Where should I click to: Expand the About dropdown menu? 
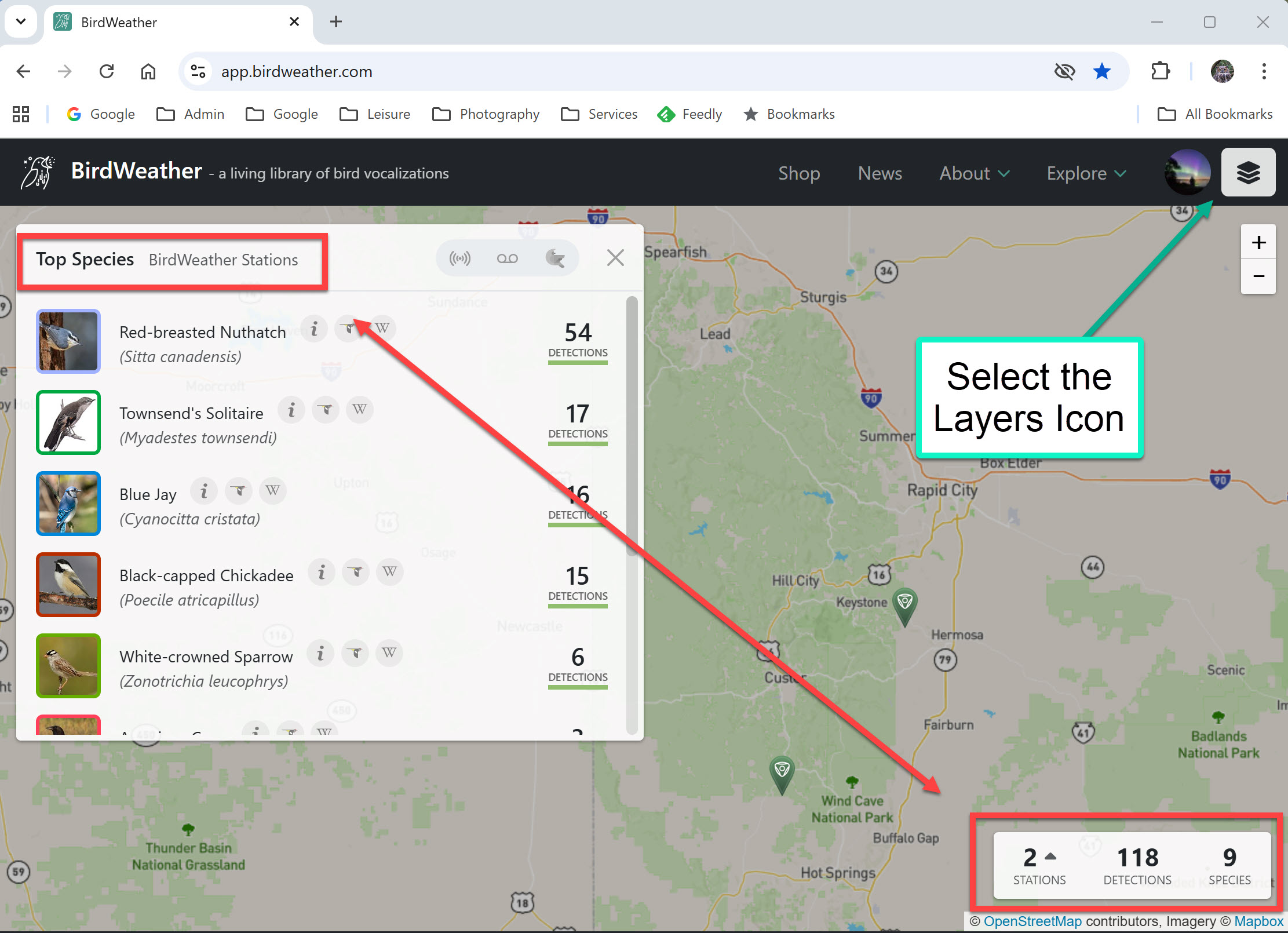coord(974,173)
